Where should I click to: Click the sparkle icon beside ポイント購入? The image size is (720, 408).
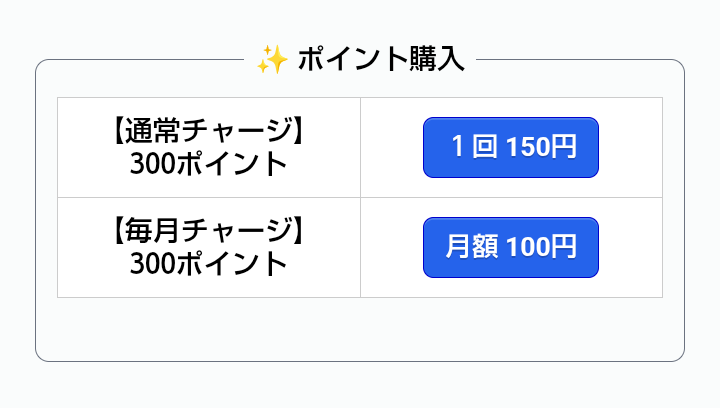(272, 60)
